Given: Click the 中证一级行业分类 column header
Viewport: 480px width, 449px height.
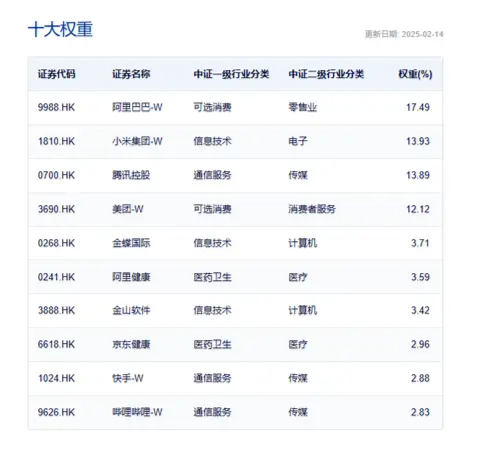Looking at the screenshot, I should 231,74.
